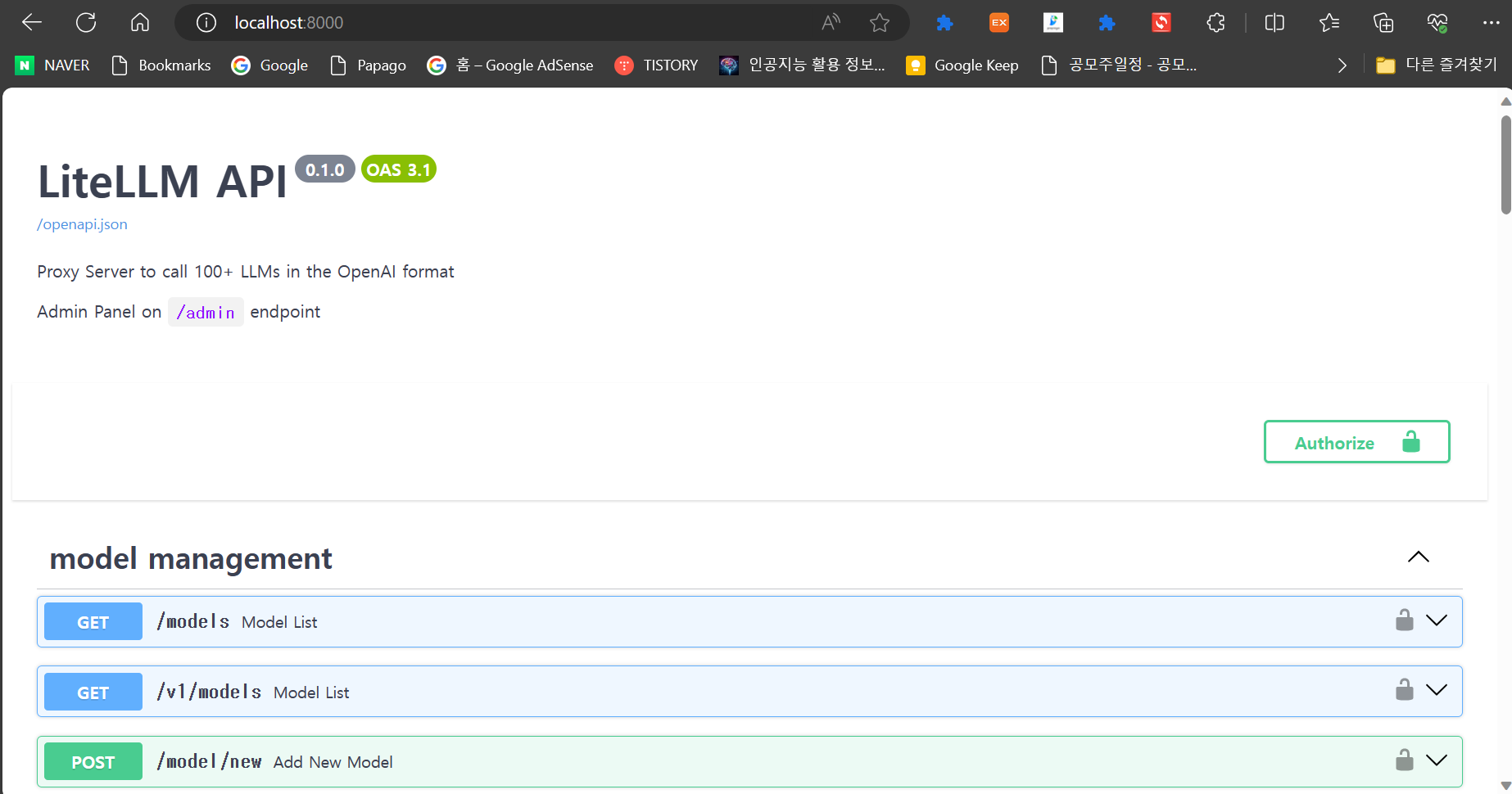This screenshot has width=1512, height=794.
Task: Click the /v1/models endpoint path
Action: [x=209, y=692]
